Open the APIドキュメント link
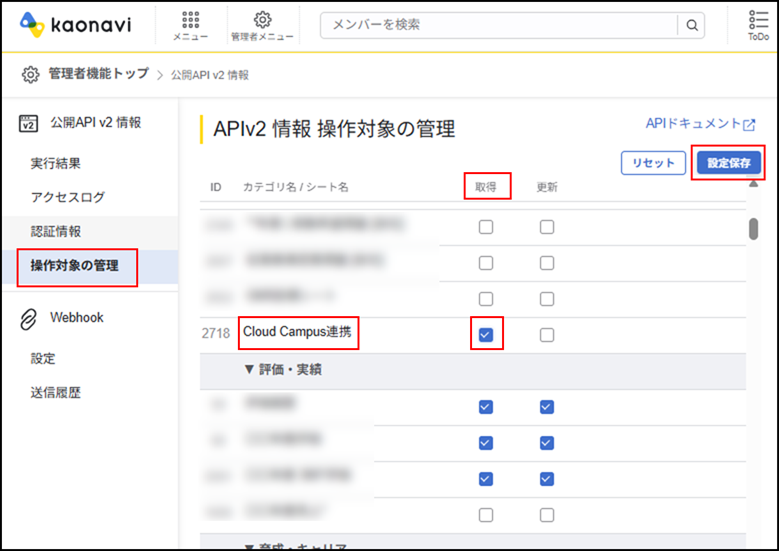 pos(693,123)
